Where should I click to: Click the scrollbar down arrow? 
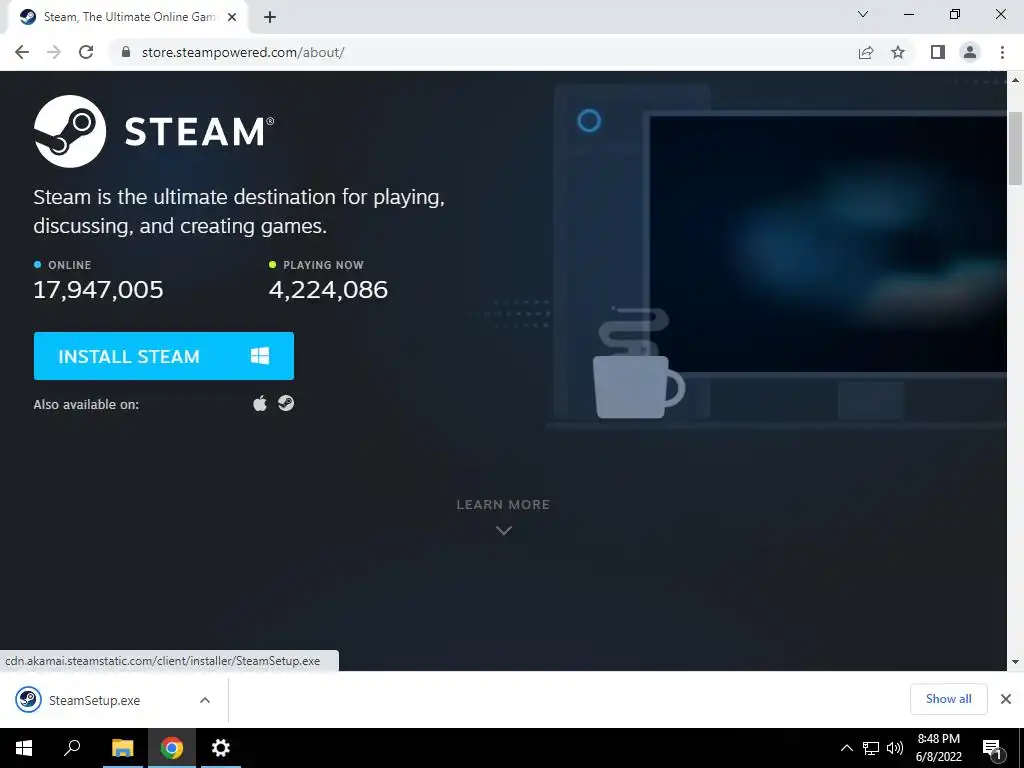(x=1015, y=662)
